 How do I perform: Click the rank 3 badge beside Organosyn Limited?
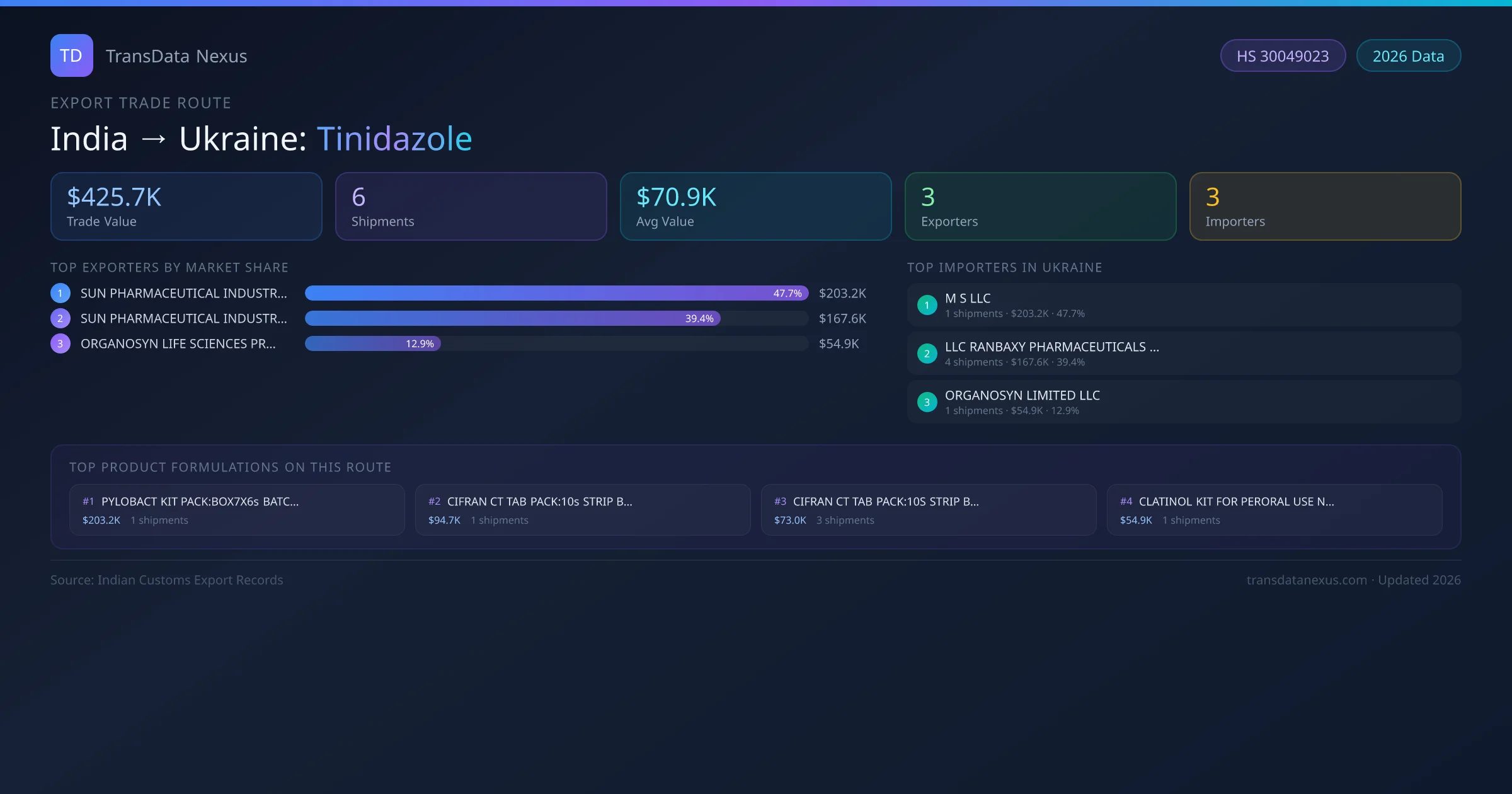(x=927, y=402)
